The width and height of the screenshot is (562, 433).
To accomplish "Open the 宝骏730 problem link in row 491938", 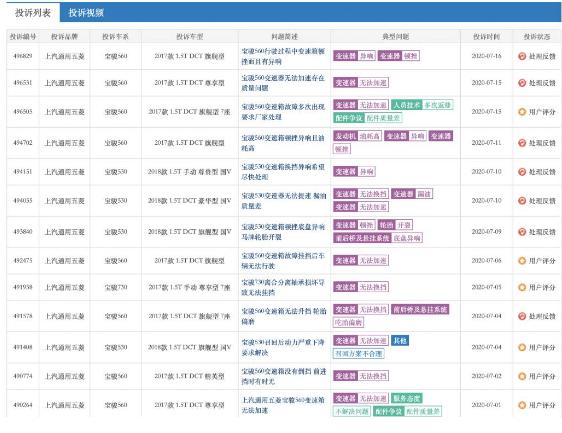I will pos(283,287).
